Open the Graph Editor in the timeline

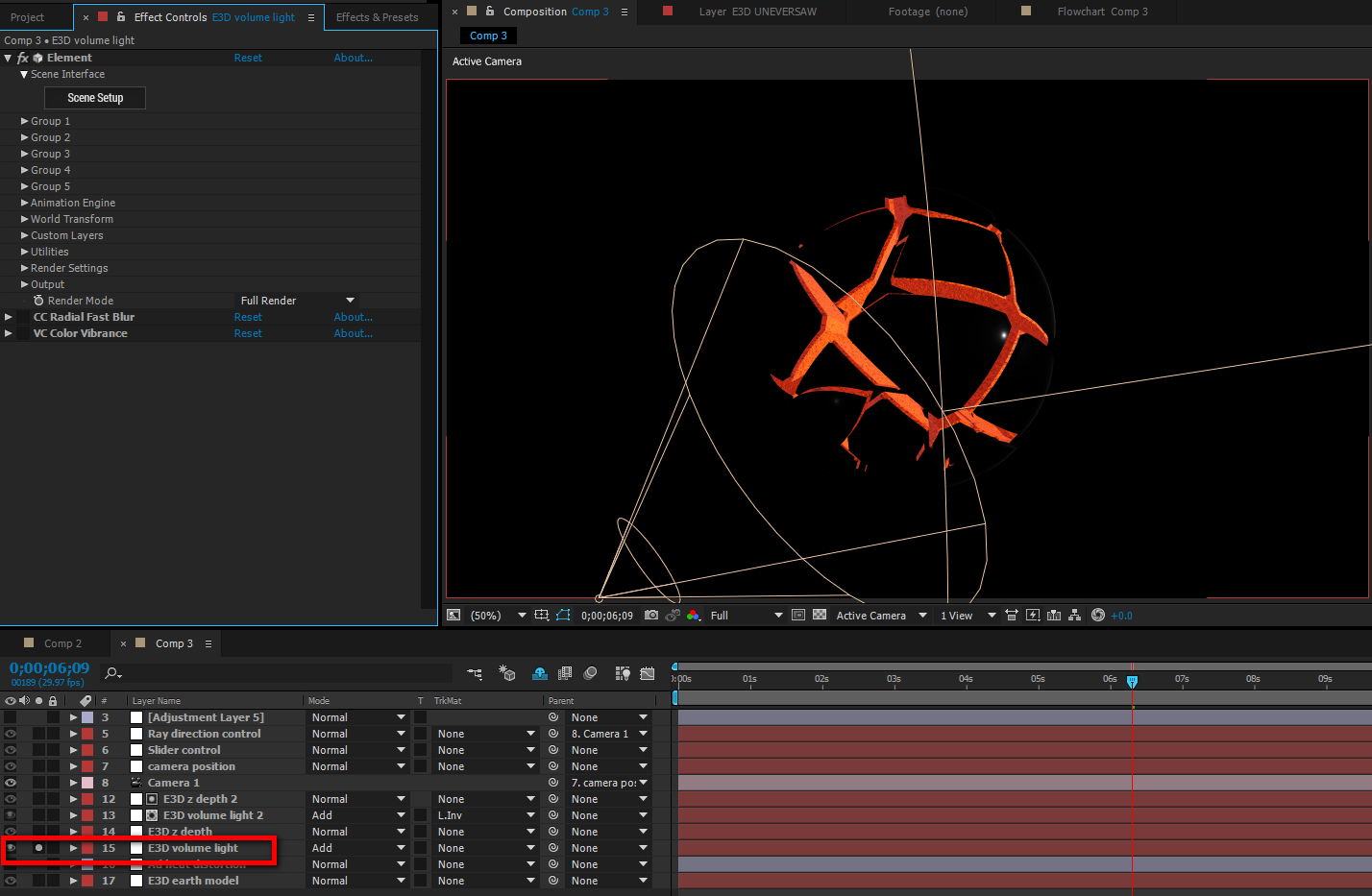(648, 674)
